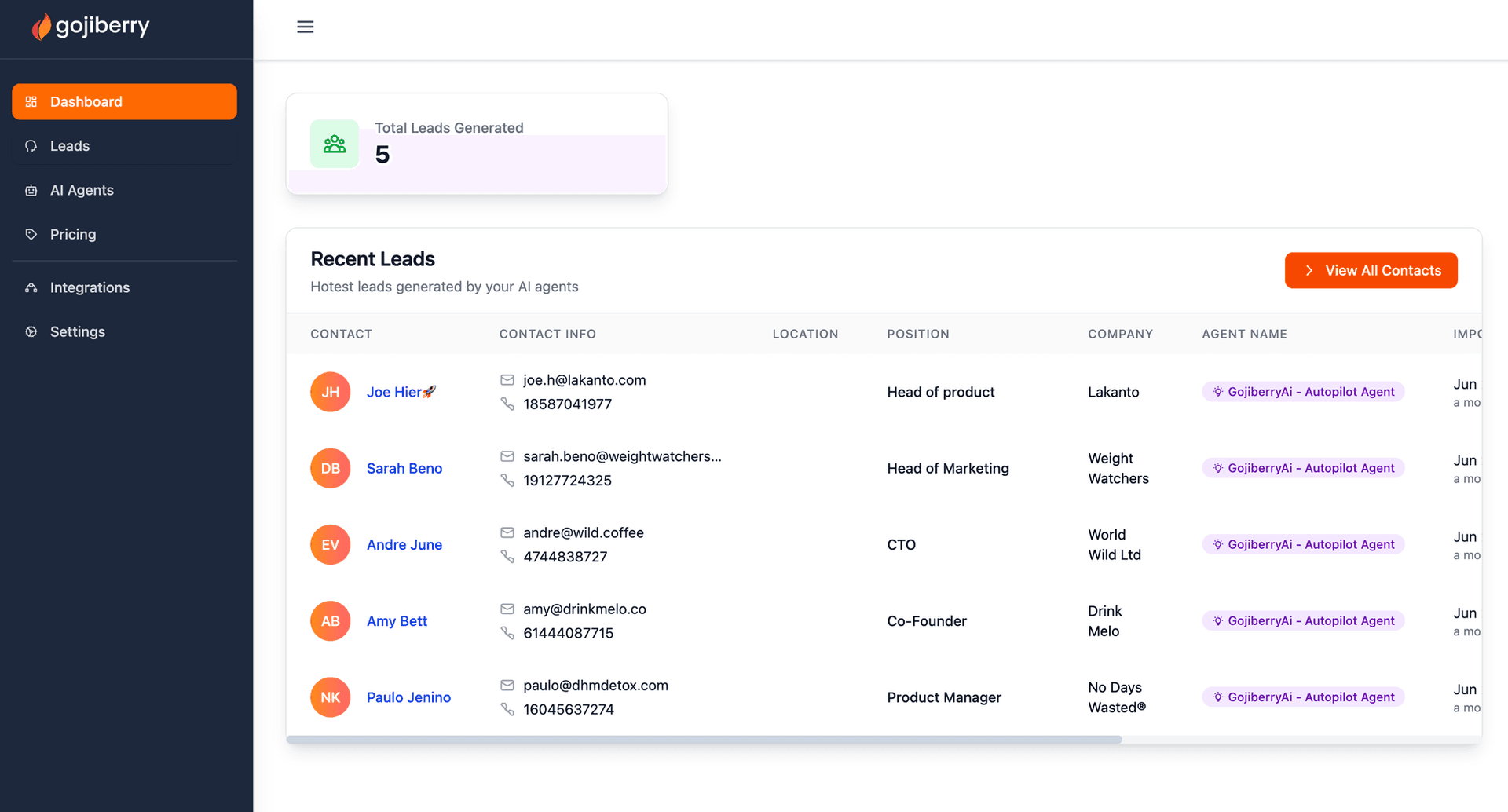Open the Integrations section
Viewport: 1508px width, 812px height.
click(x=124, y=287)
